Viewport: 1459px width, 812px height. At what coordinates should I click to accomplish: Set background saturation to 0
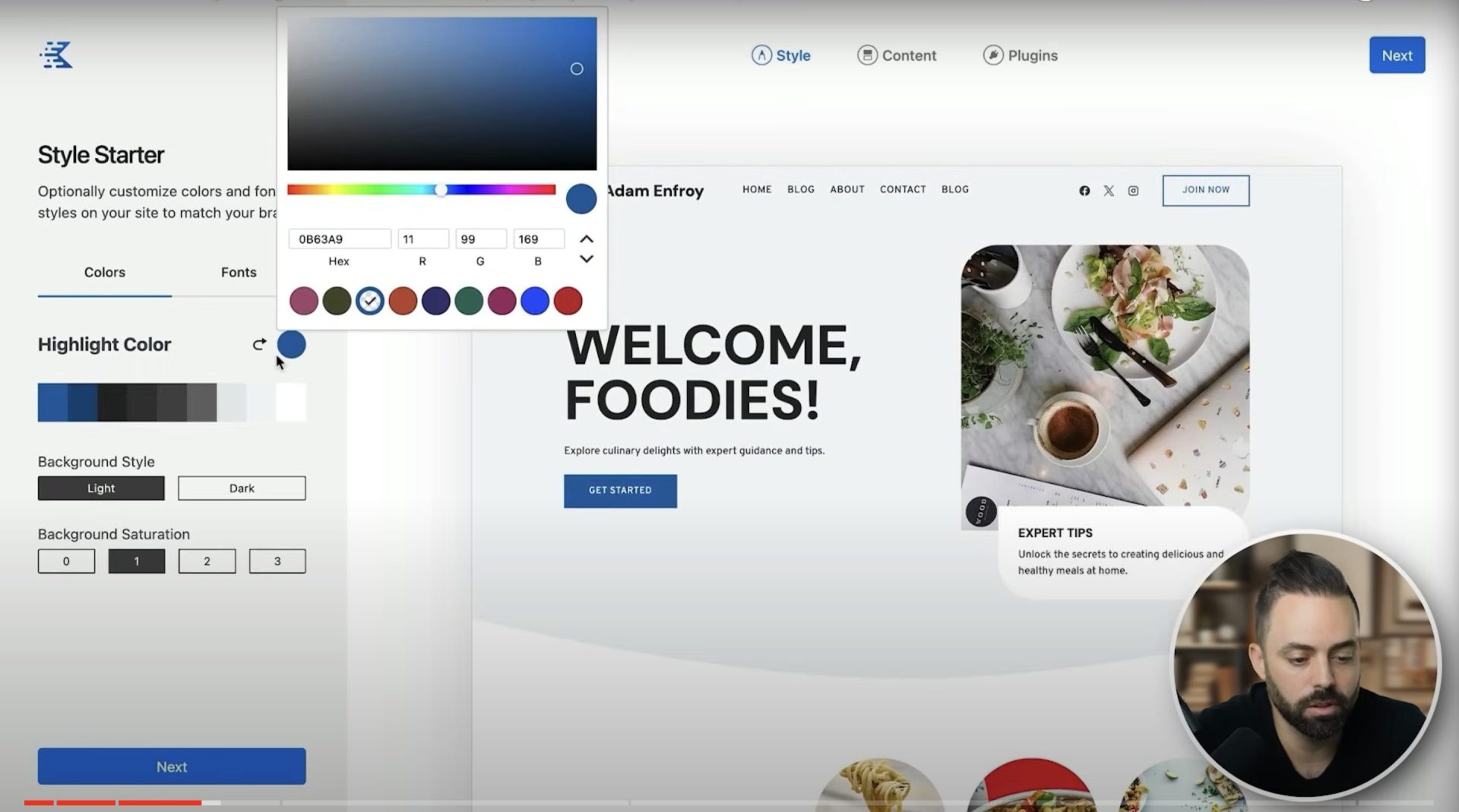coord(66,561)
